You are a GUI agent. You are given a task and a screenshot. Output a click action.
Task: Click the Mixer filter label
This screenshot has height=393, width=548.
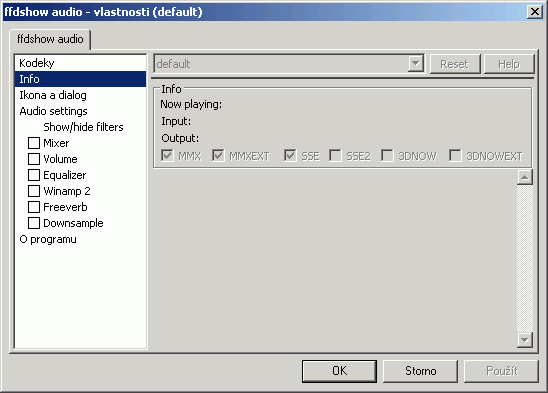pyautogui.click(x=56, y=143)
